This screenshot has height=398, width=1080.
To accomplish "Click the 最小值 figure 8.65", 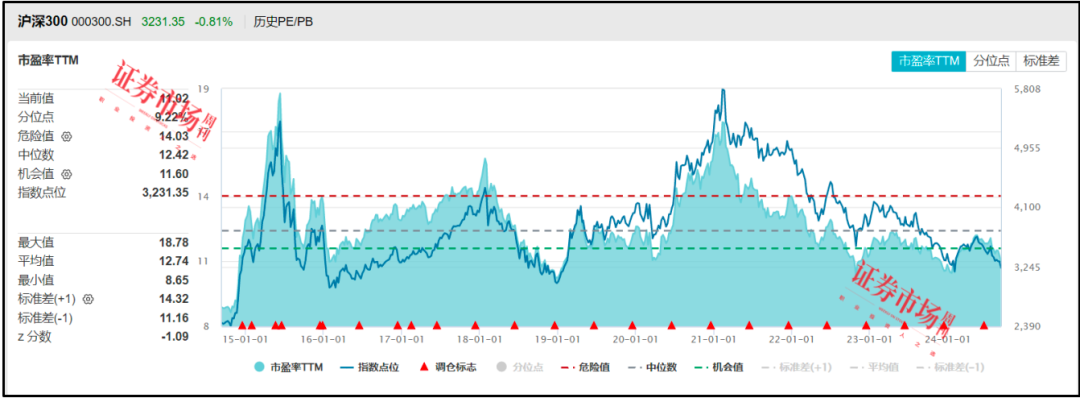I will pyautogui.click(x=178, y=280).
